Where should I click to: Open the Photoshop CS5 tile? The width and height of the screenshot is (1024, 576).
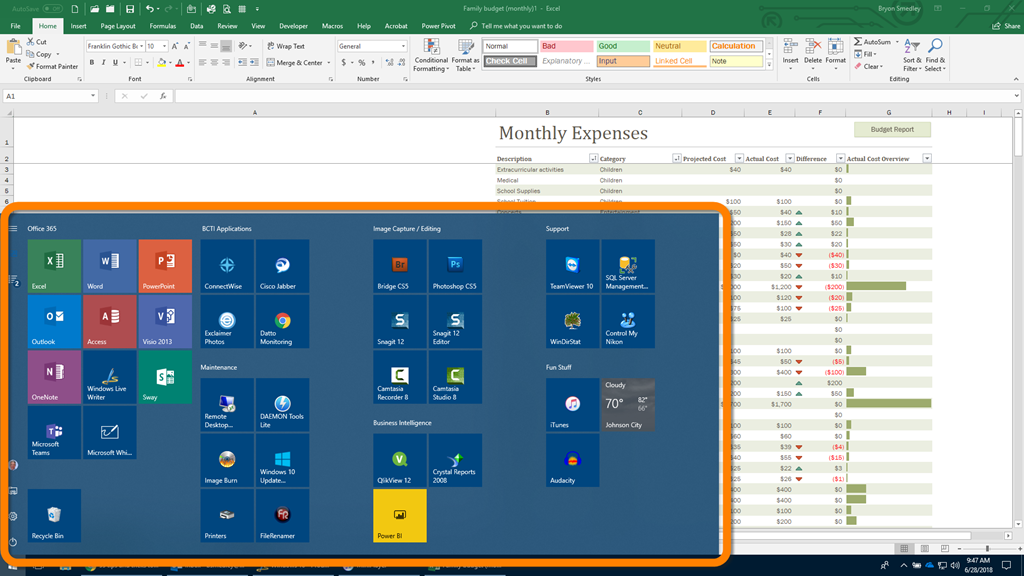[x=455, y=266]
